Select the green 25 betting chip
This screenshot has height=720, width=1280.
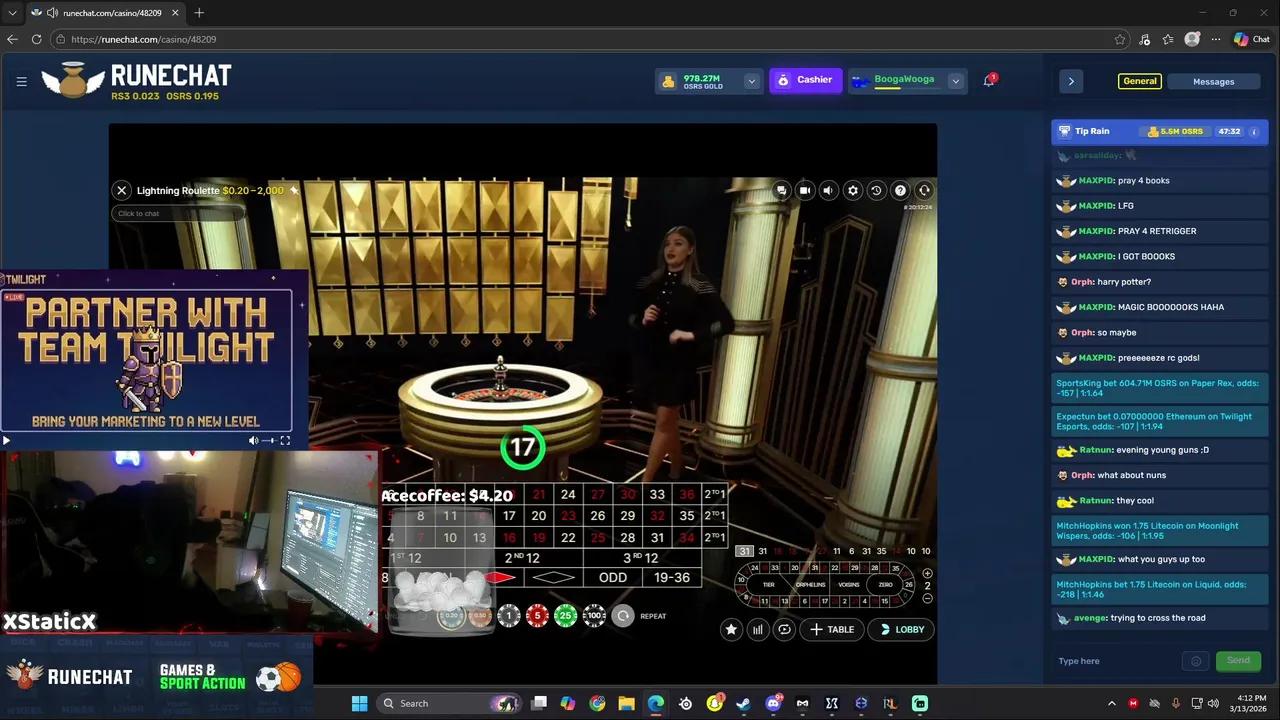[x=566, y=615]
